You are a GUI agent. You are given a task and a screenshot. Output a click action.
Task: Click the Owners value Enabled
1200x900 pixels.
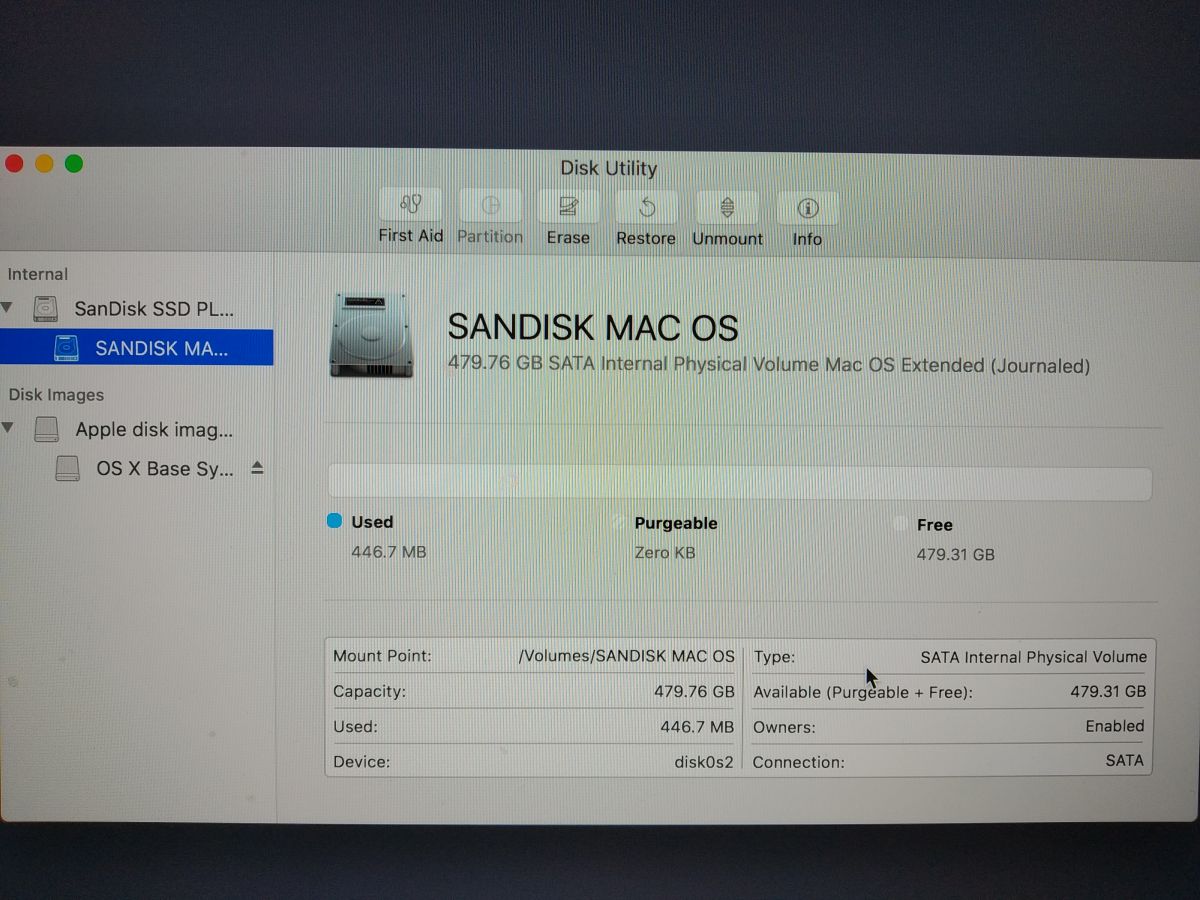(x=1114, y=726)
